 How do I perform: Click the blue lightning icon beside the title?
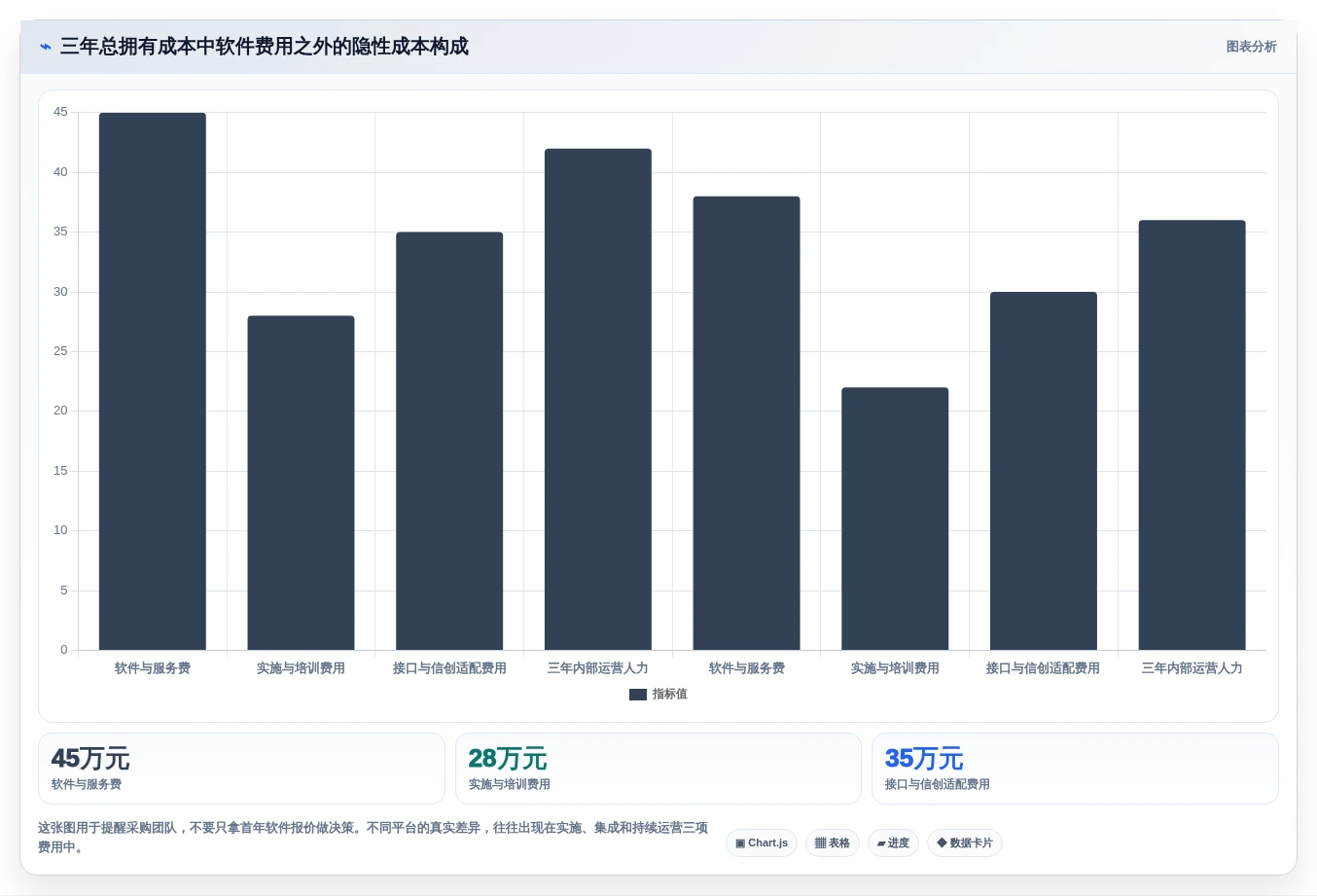[45, 47]
